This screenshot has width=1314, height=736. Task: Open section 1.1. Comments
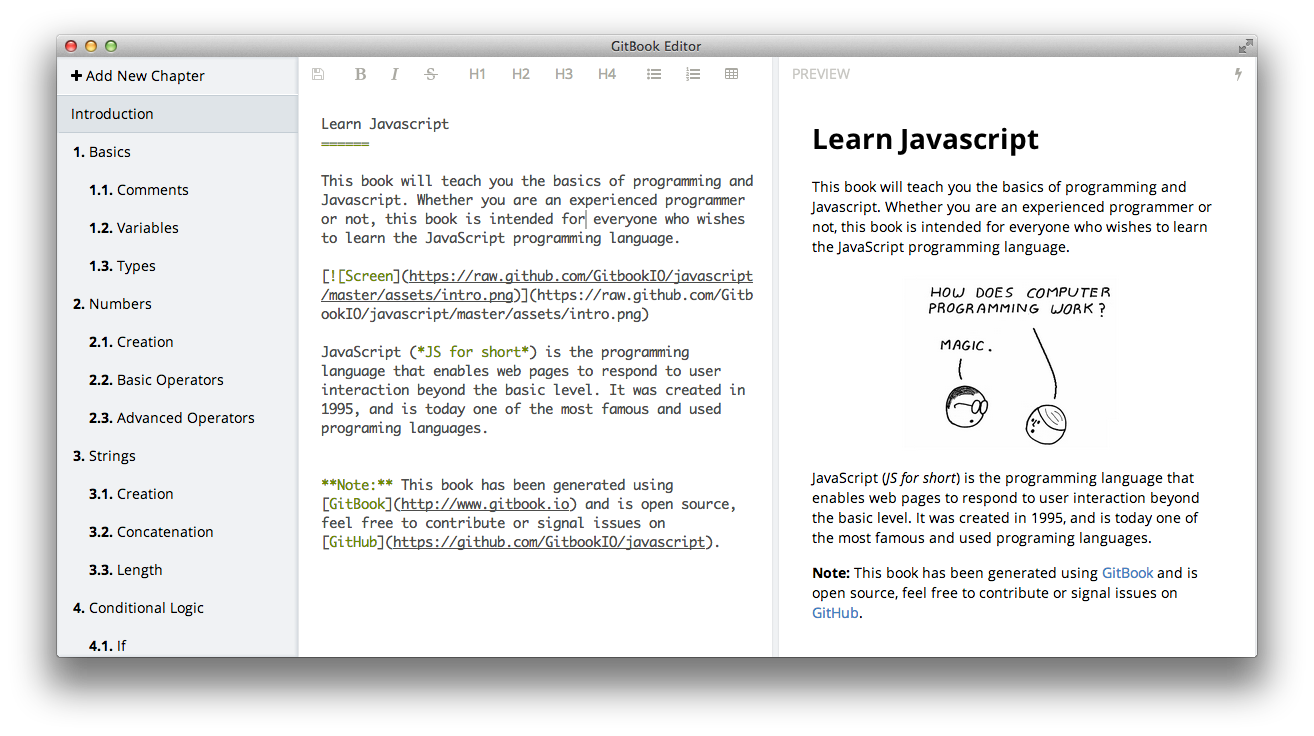[x=178, y=190]
